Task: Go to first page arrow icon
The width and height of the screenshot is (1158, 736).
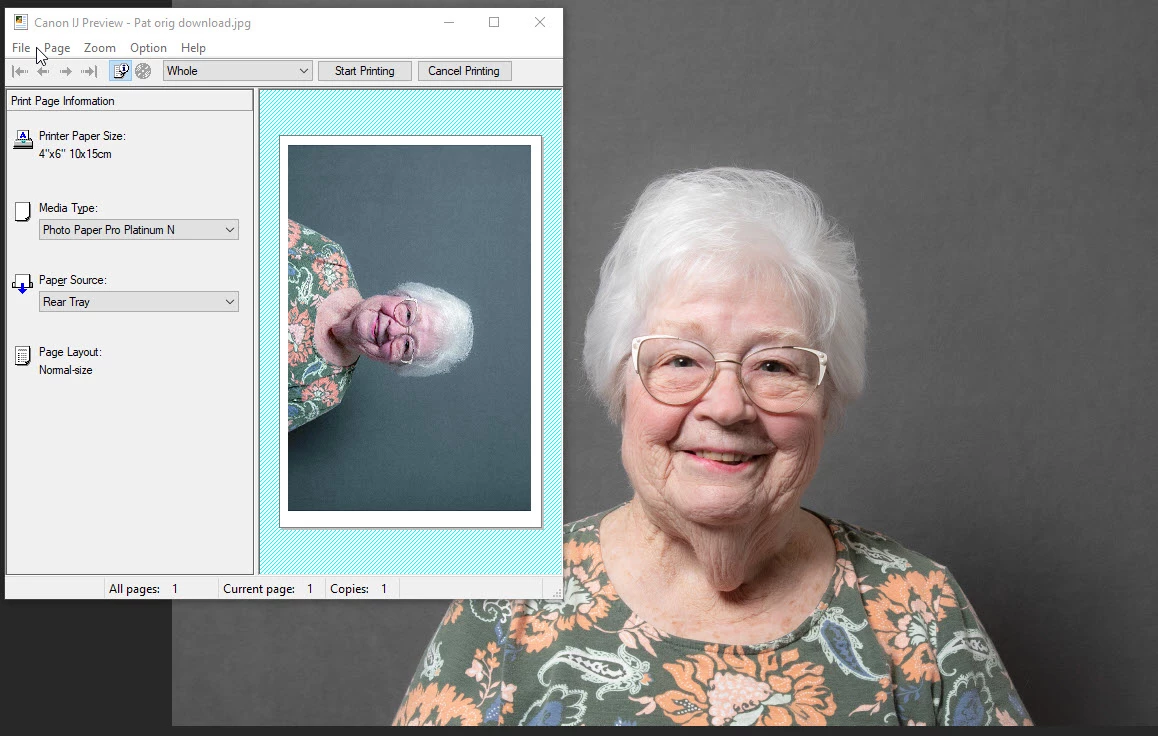Action: (21, 71)
